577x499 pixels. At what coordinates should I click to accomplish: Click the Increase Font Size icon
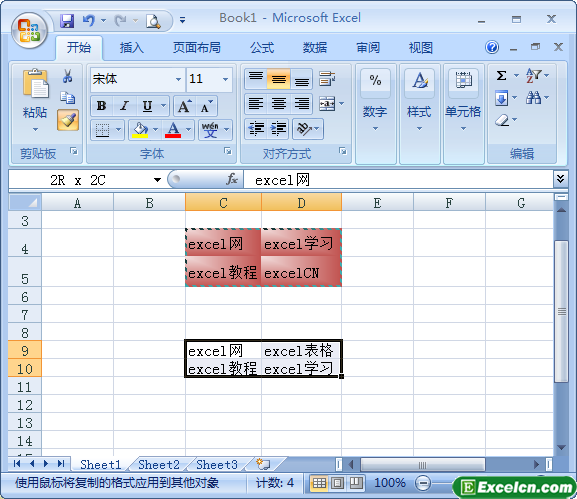coord(185,106)
